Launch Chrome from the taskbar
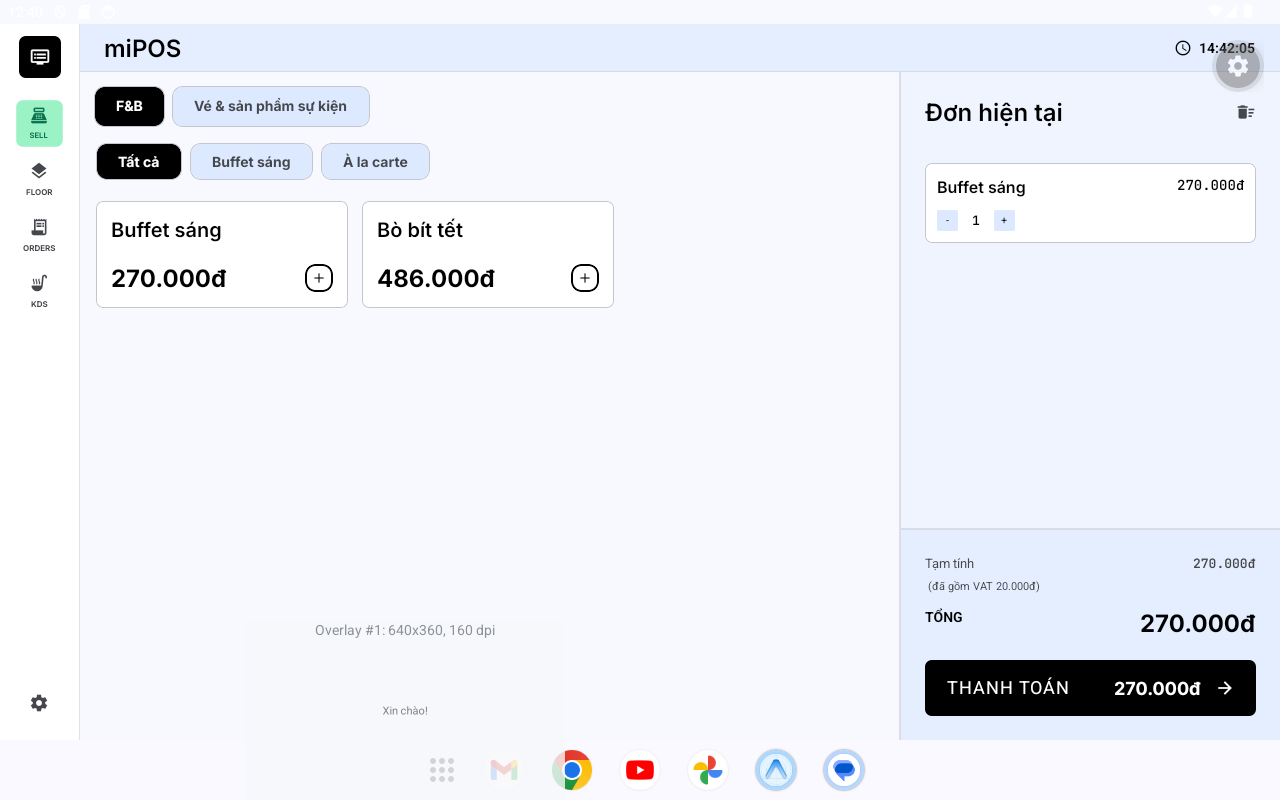The width and height of the screenshot is (1280, 800). (x=572, y=770)
